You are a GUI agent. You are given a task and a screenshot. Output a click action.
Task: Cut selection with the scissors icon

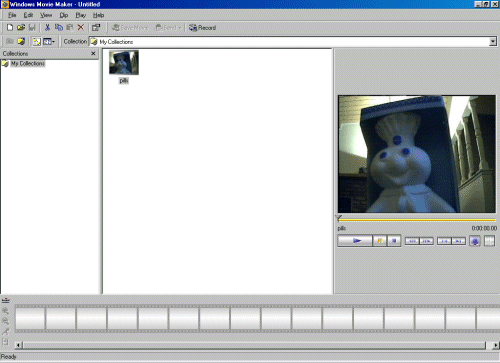[47, 28]
